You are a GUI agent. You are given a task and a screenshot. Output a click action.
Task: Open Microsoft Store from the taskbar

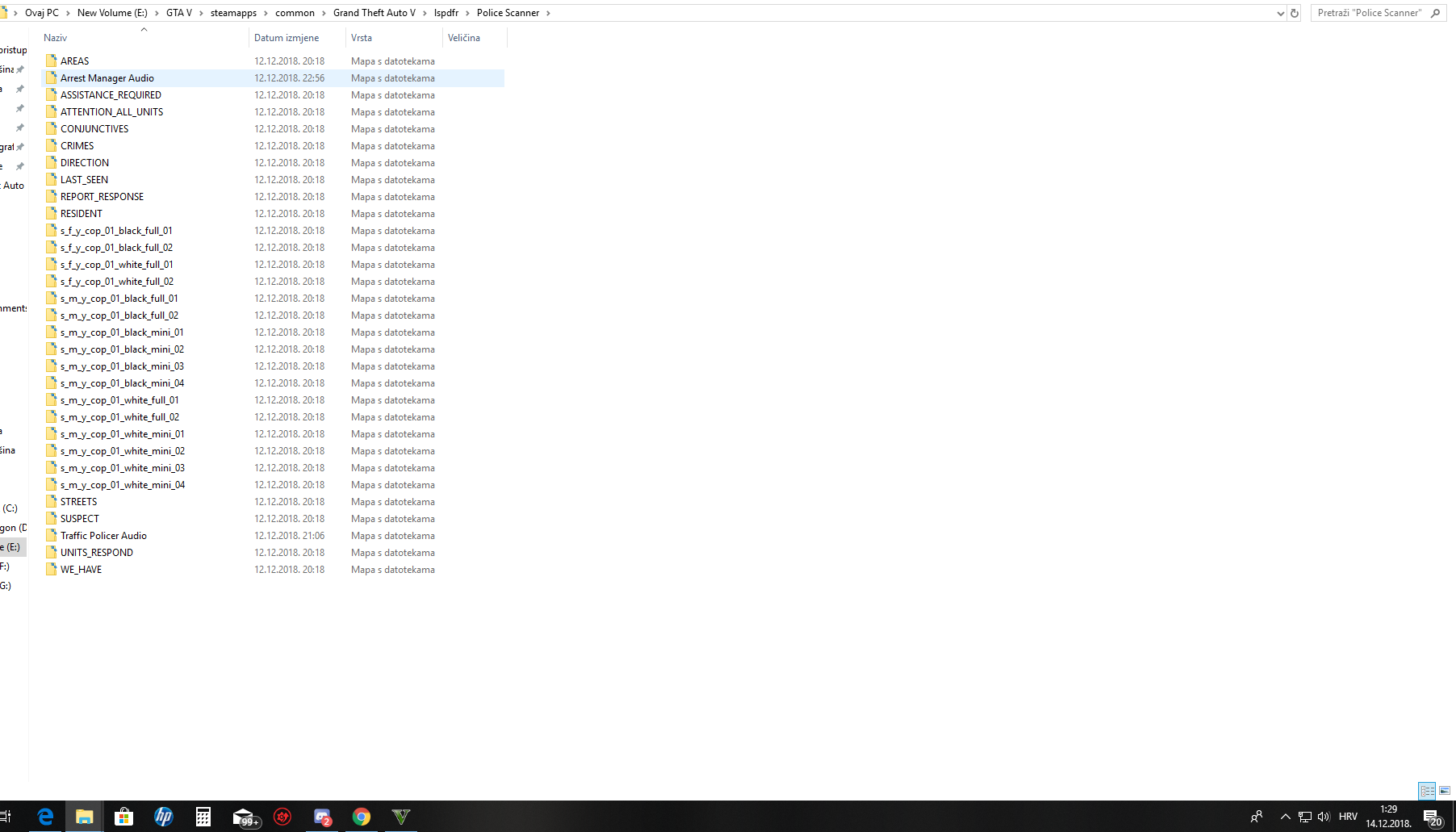[x=123, y=817]
